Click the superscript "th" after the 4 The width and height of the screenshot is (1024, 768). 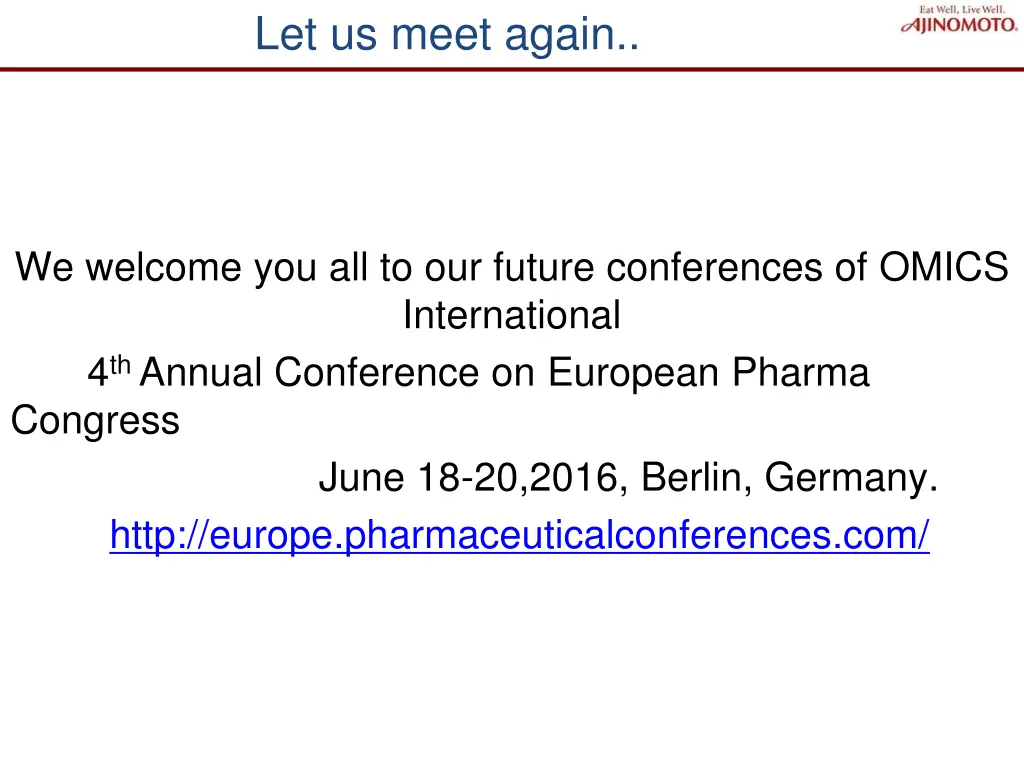120,366
